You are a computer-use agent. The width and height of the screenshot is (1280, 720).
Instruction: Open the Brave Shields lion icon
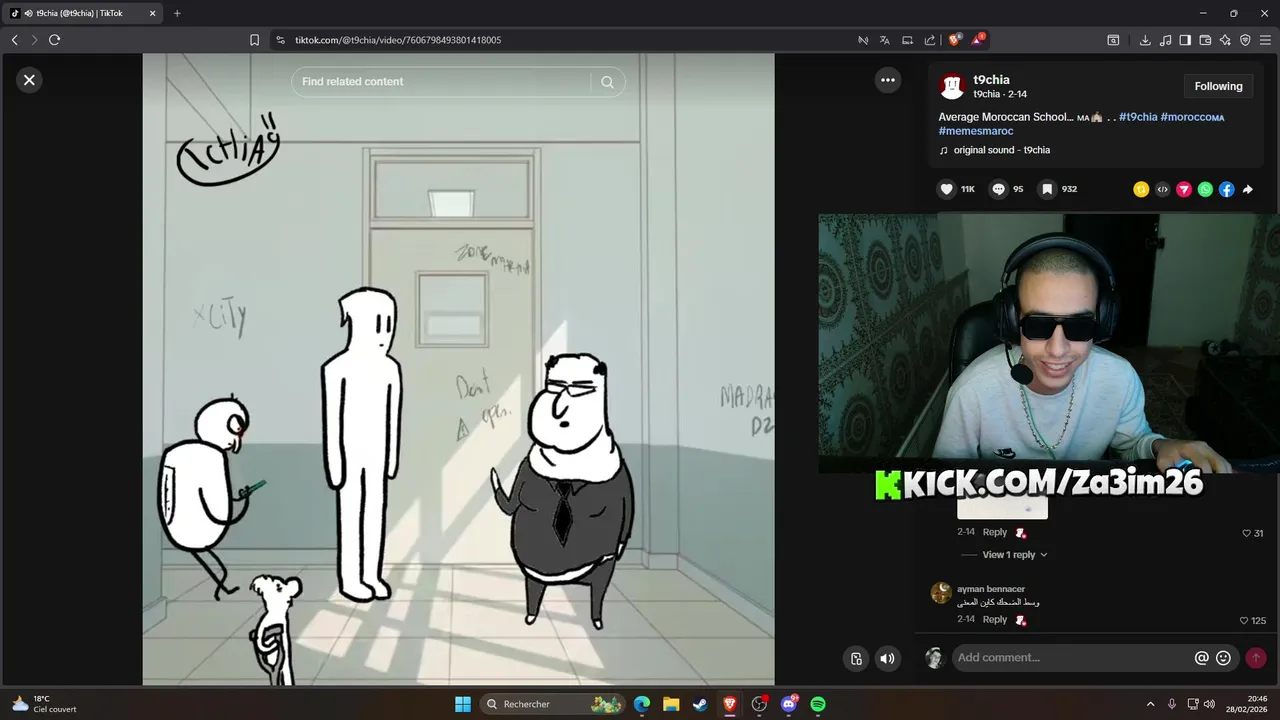[954, 40]
